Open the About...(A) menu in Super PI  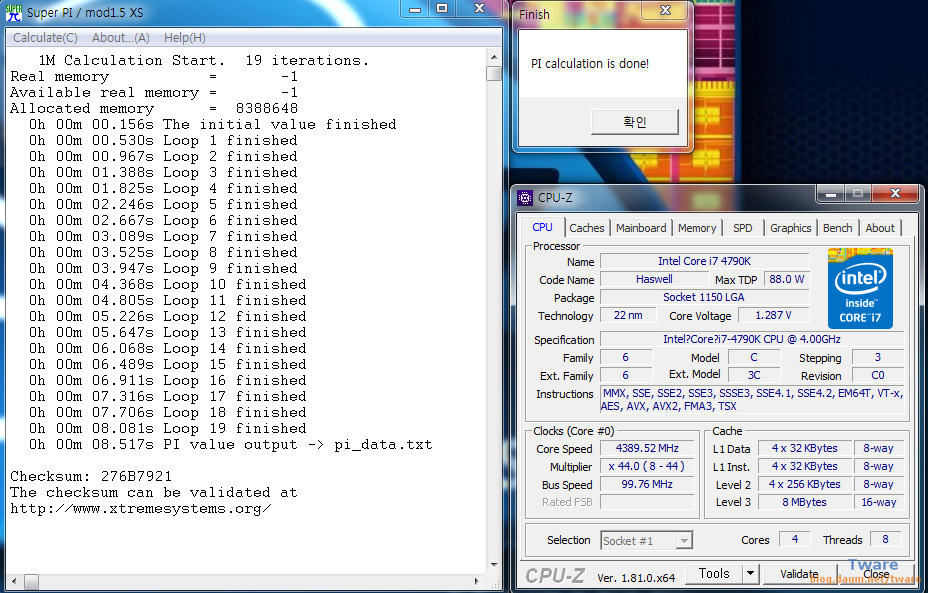point(121,38)
